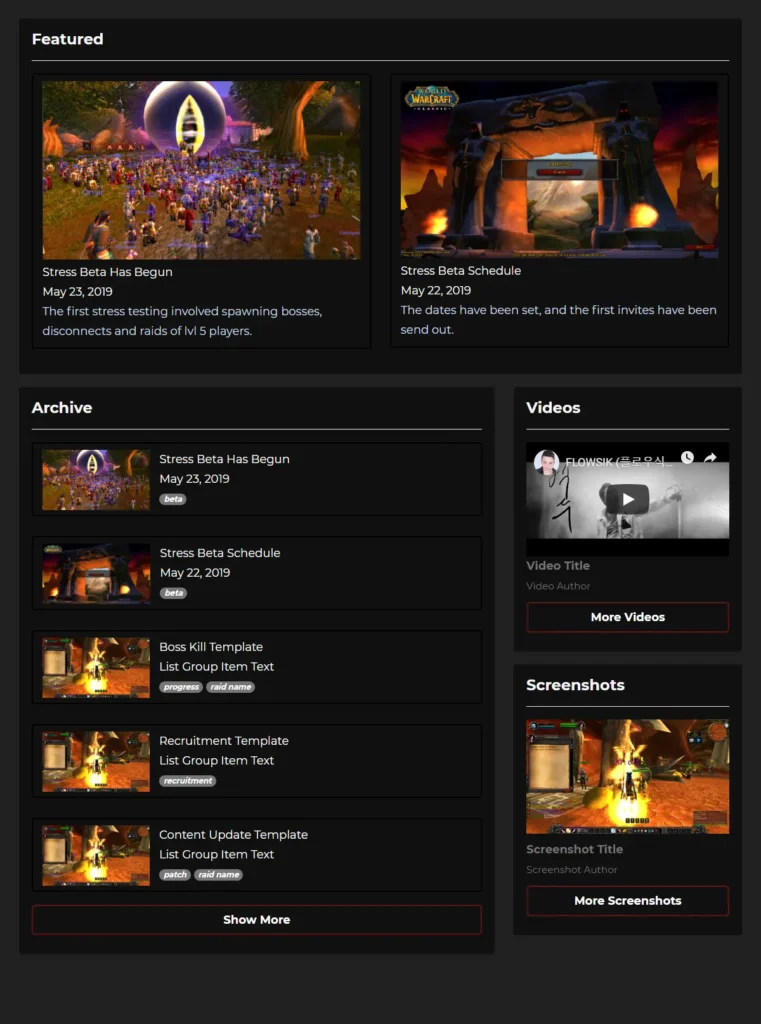The width and height of the screenshot is (761, 1024).
Task: Click the Boss Kill Template title
Action: 211,647
